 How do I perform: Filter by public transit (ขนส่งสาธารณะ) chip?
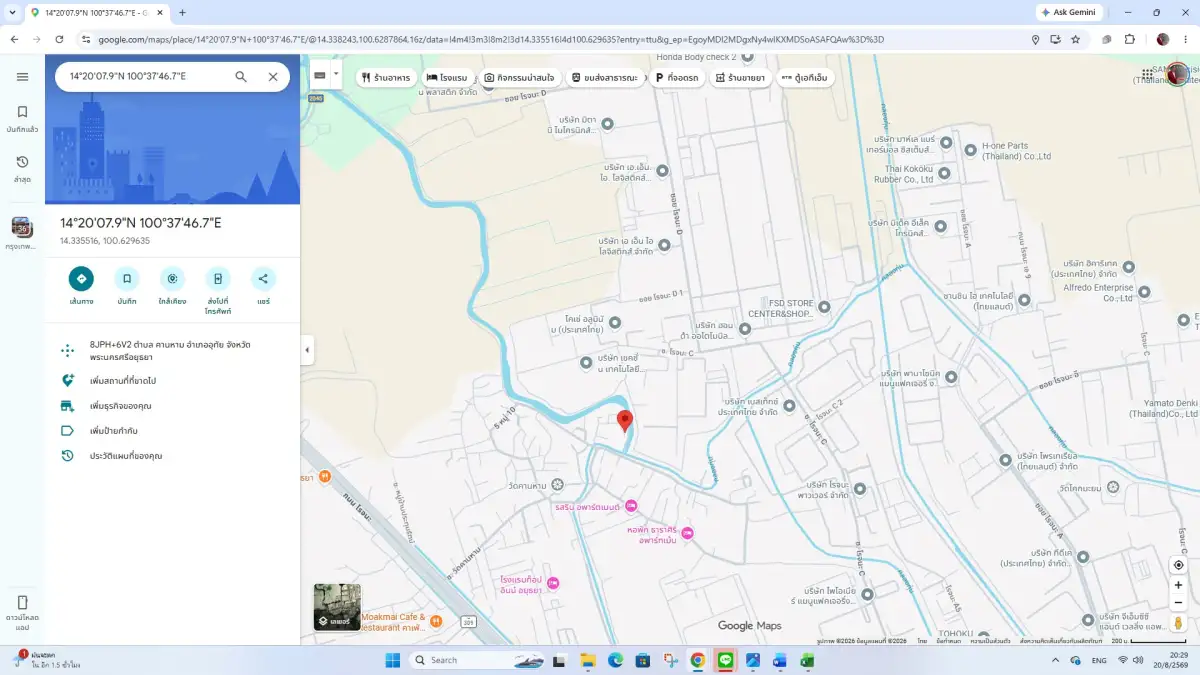(x=604, y=77)
